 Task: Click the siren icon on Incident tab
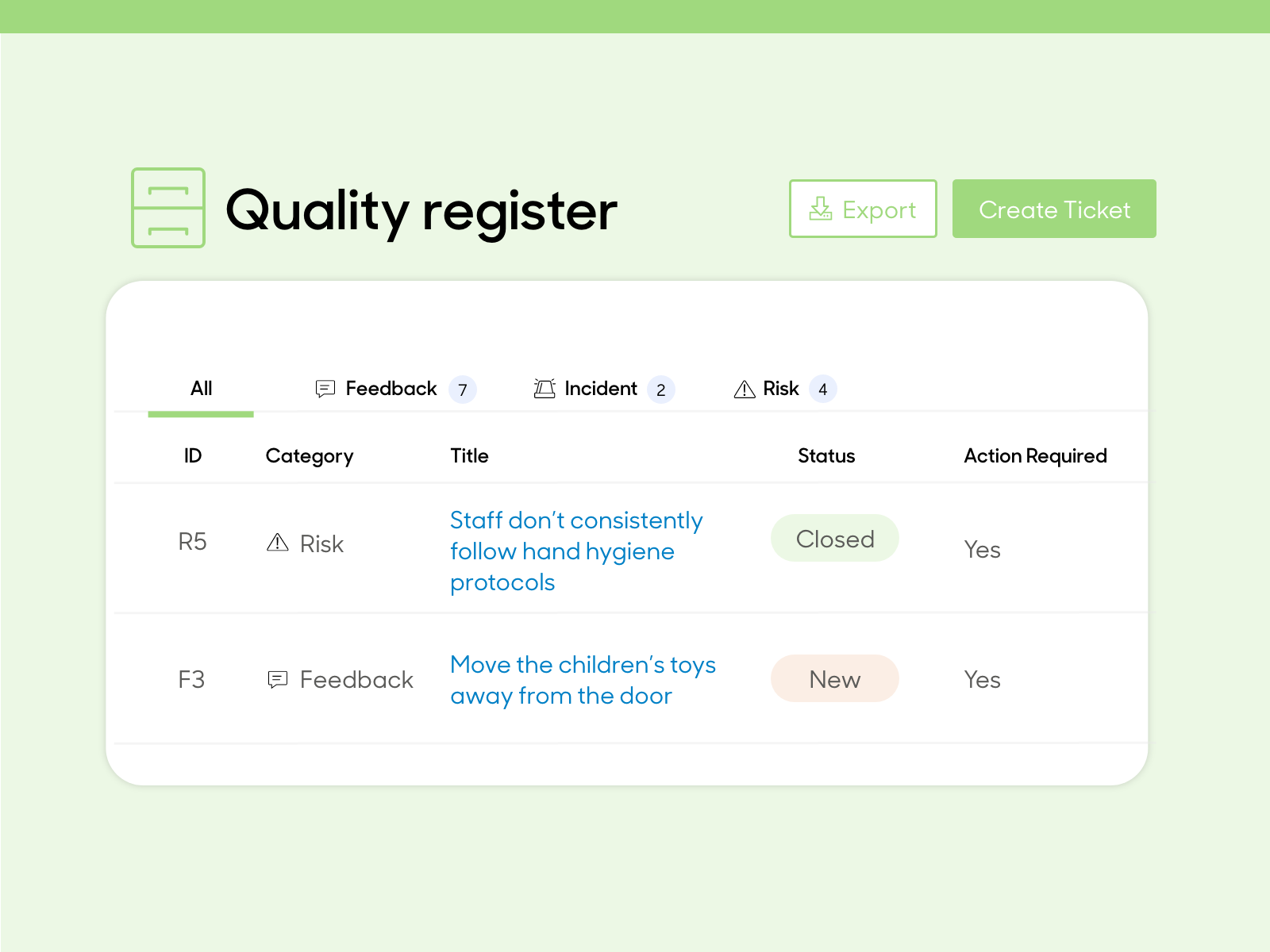pos(545,389)
